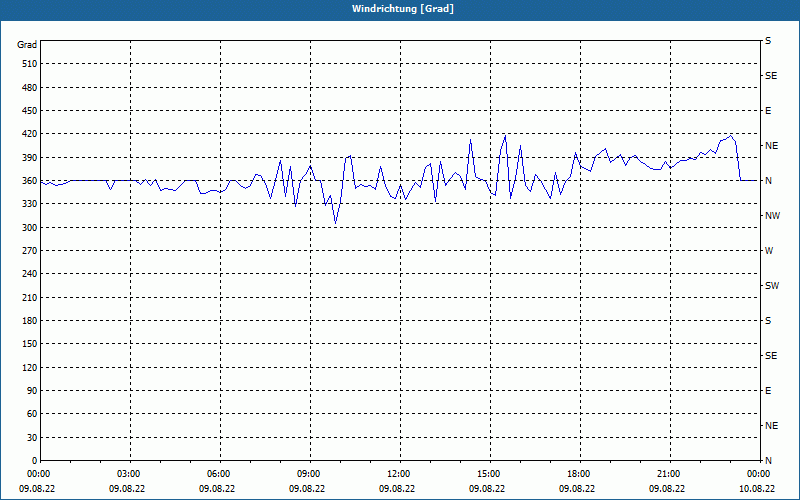Click the N compass label level with 0
This screenshot has width=800, height=500.
[769, 461]
